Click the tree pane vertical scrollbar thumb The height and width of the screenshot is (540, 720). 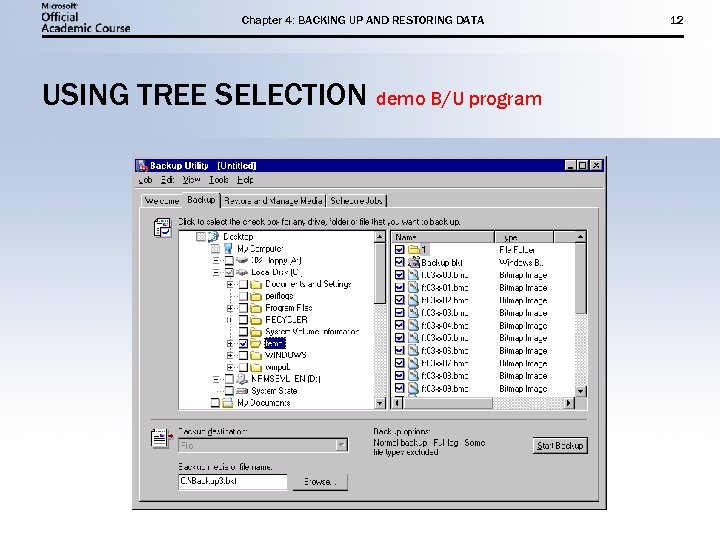pyautogui.click(x=380, y=273)
